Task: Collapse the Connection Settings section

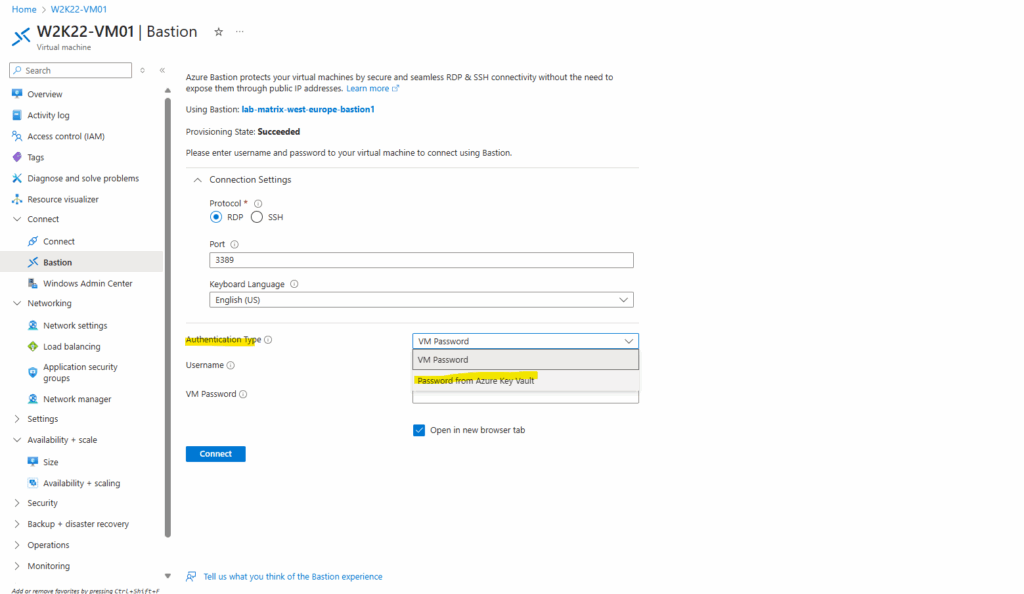Action: (x=197, y=180)
